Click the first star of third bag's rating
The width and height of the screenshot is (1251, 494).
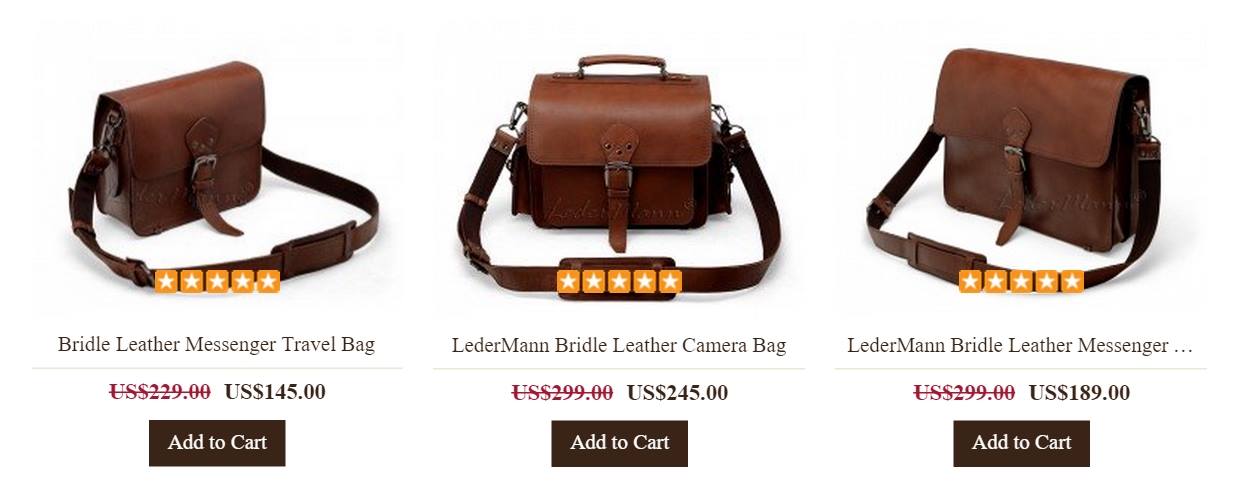coord(970,282)
